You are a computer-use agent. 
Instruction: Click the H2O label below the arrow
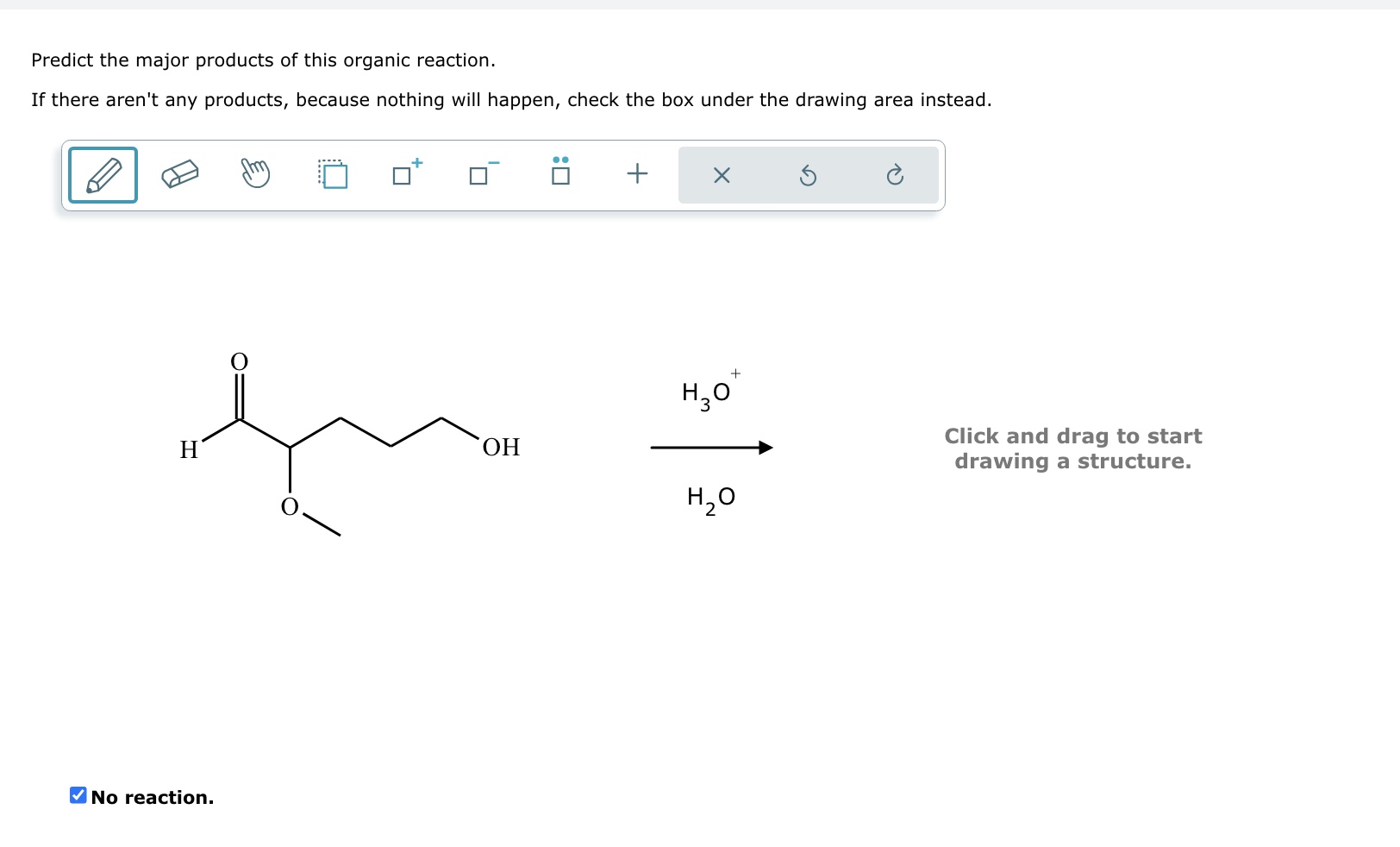(x=709, y=497)
